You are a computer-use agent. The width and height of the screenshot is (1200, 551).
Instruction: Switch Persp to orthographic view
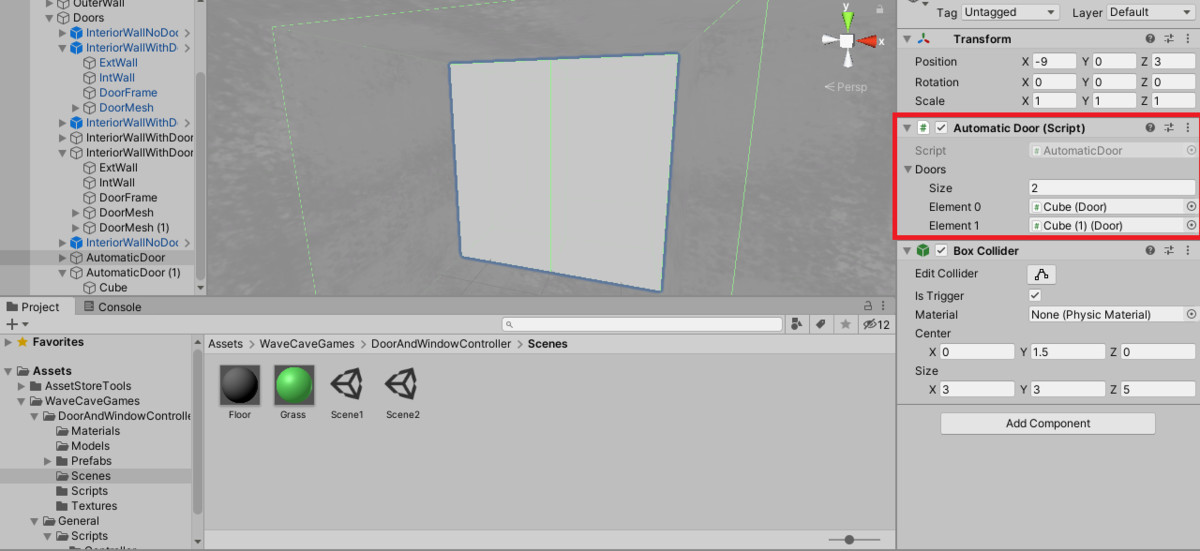[846, 87]
